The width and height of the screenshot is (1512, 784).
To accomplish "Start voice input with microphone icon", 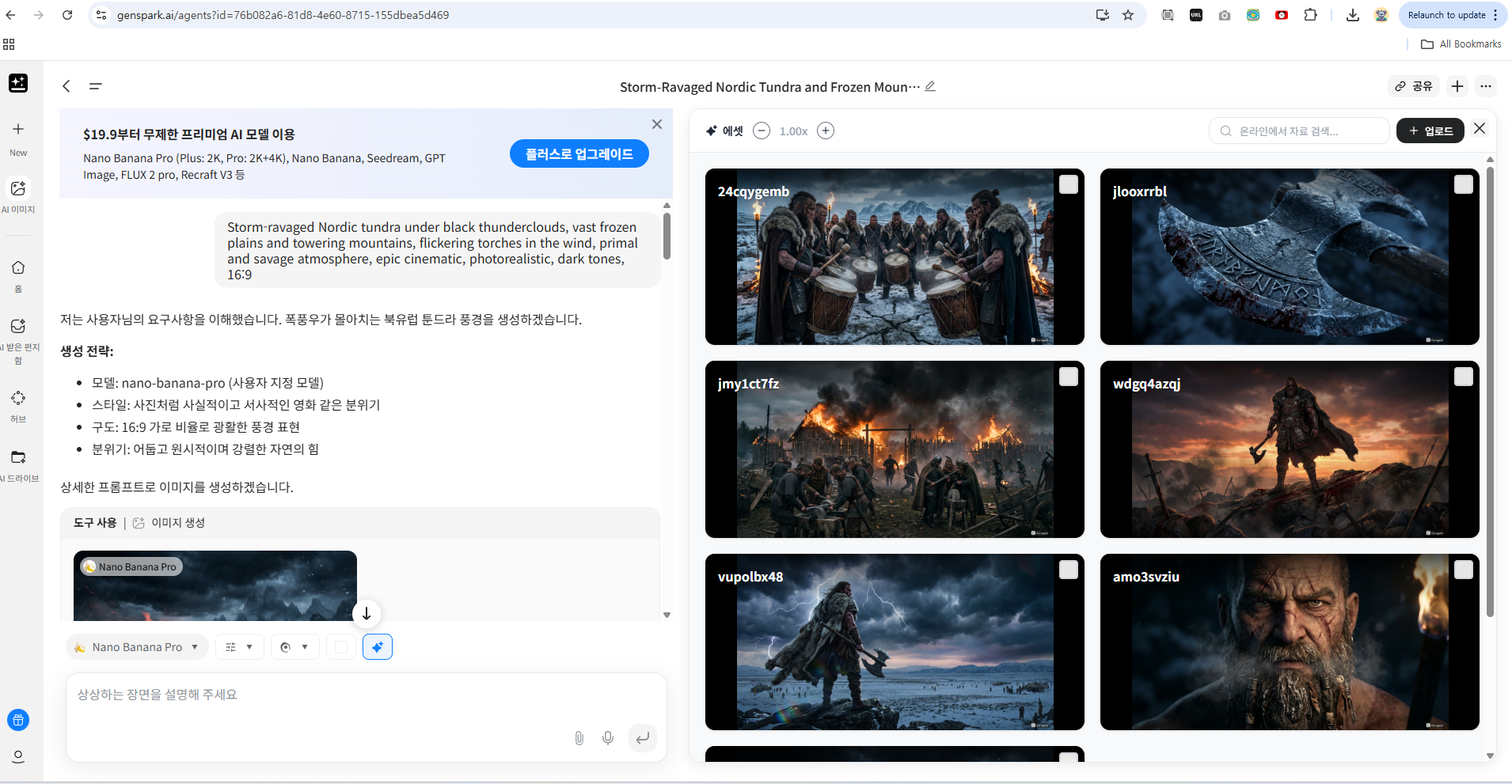I will pos(608,738).
